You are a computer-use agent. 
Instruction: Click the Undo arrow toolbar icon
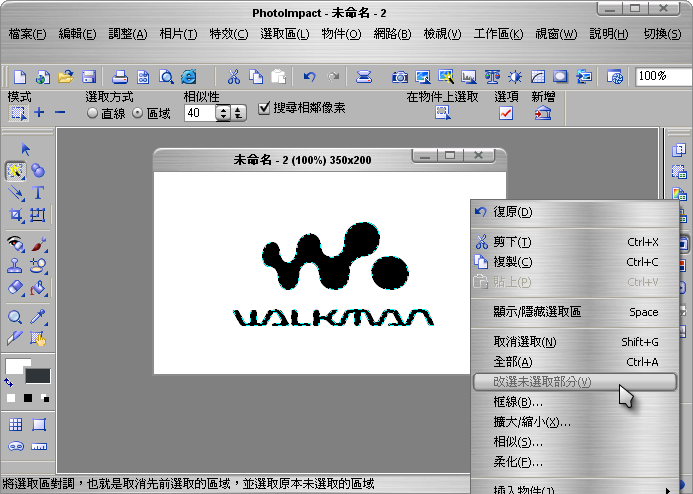tap(309, 77)
